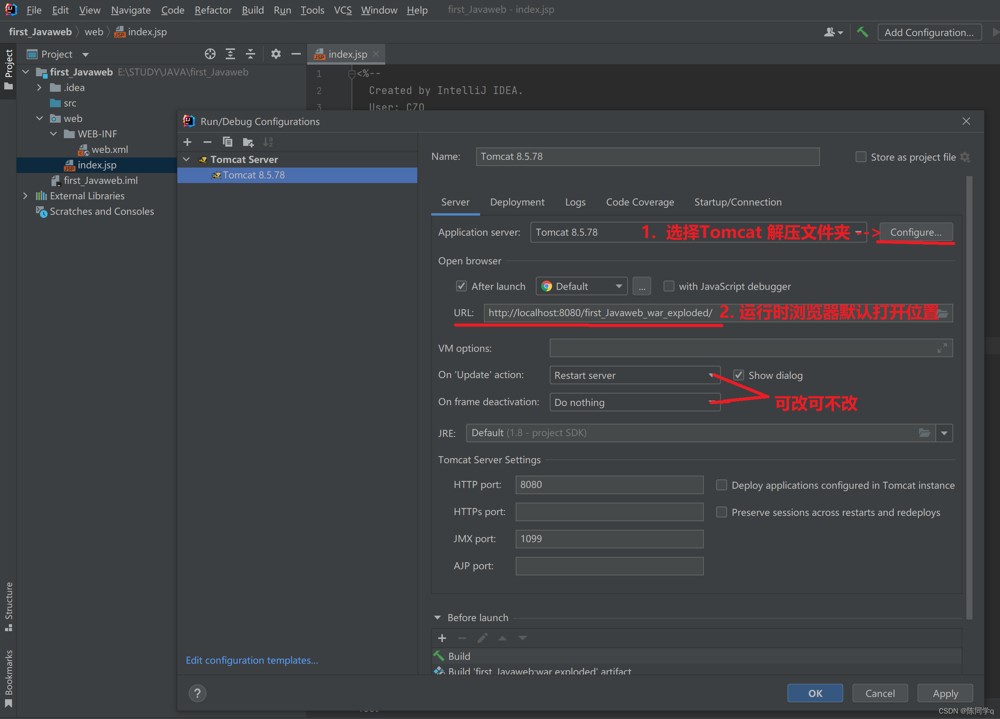The height and width of the screenshot is (719, 1000).
Task: Check Preserve sessions across restarts and redeploys
Action: pyautogui.click(x=721, y=512)
